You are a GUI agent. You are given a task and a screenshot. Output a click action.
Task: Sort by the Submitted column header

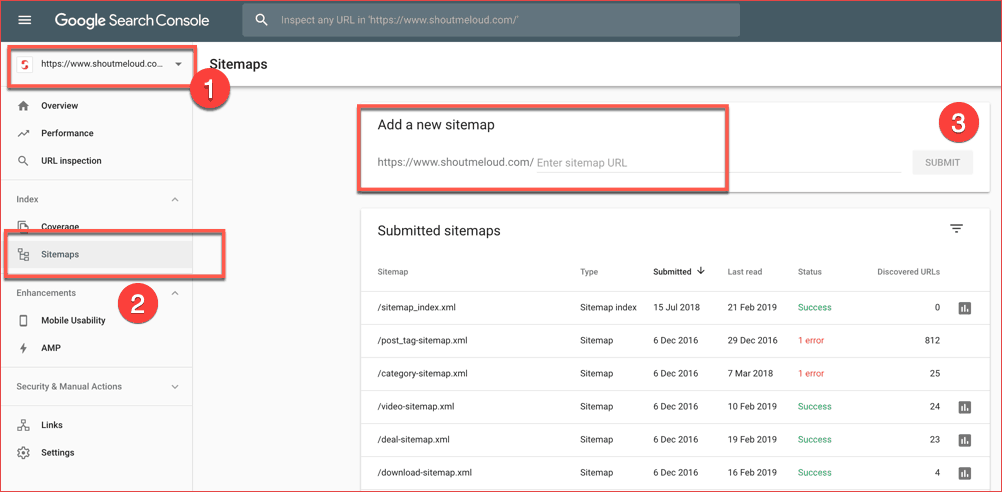click(x=672, y=272)
